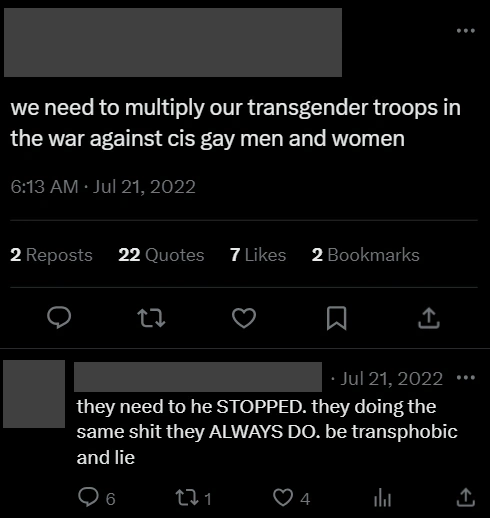View the 2 Reposts list
The height and width of the screenshot is (518, 490).
(x=51, y=255)
